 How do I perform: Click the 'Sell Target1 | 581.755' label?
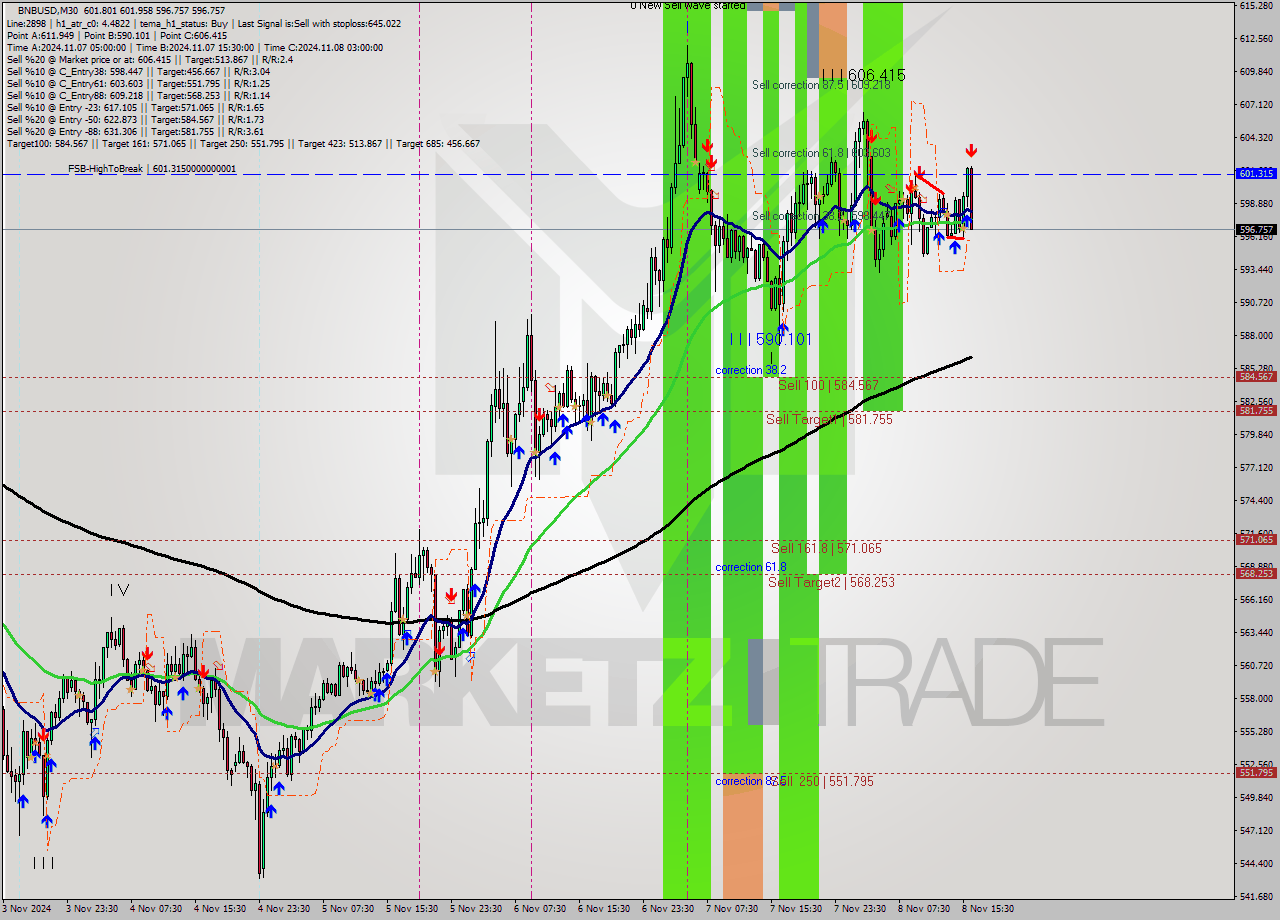tap(829, 419)
